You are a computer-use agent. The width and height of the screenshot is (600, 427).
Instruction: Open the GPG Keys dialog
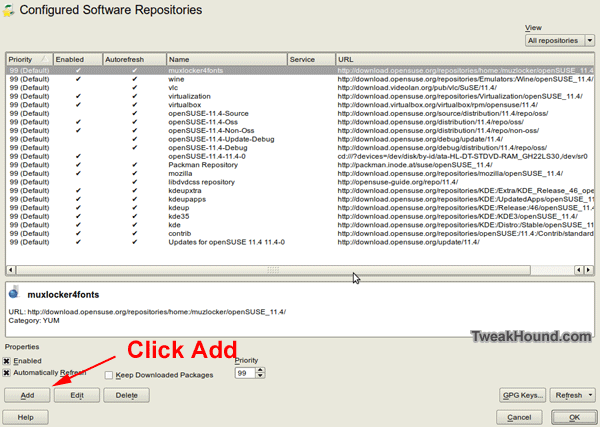pos(523,396)
